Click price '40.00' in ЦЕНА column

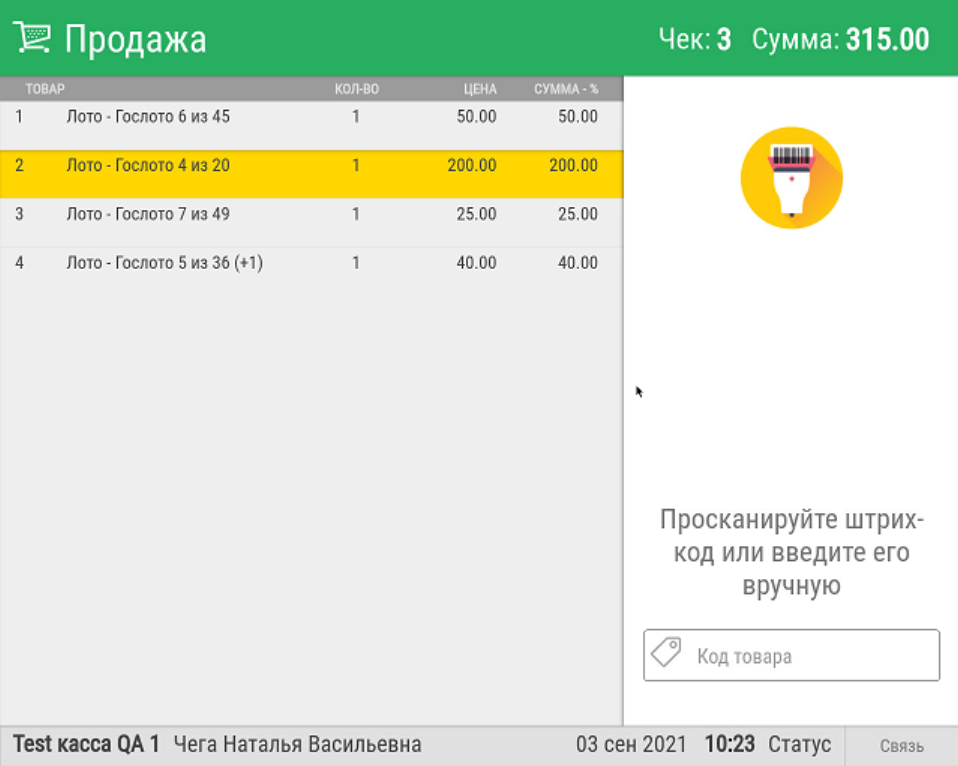point(477,263)
